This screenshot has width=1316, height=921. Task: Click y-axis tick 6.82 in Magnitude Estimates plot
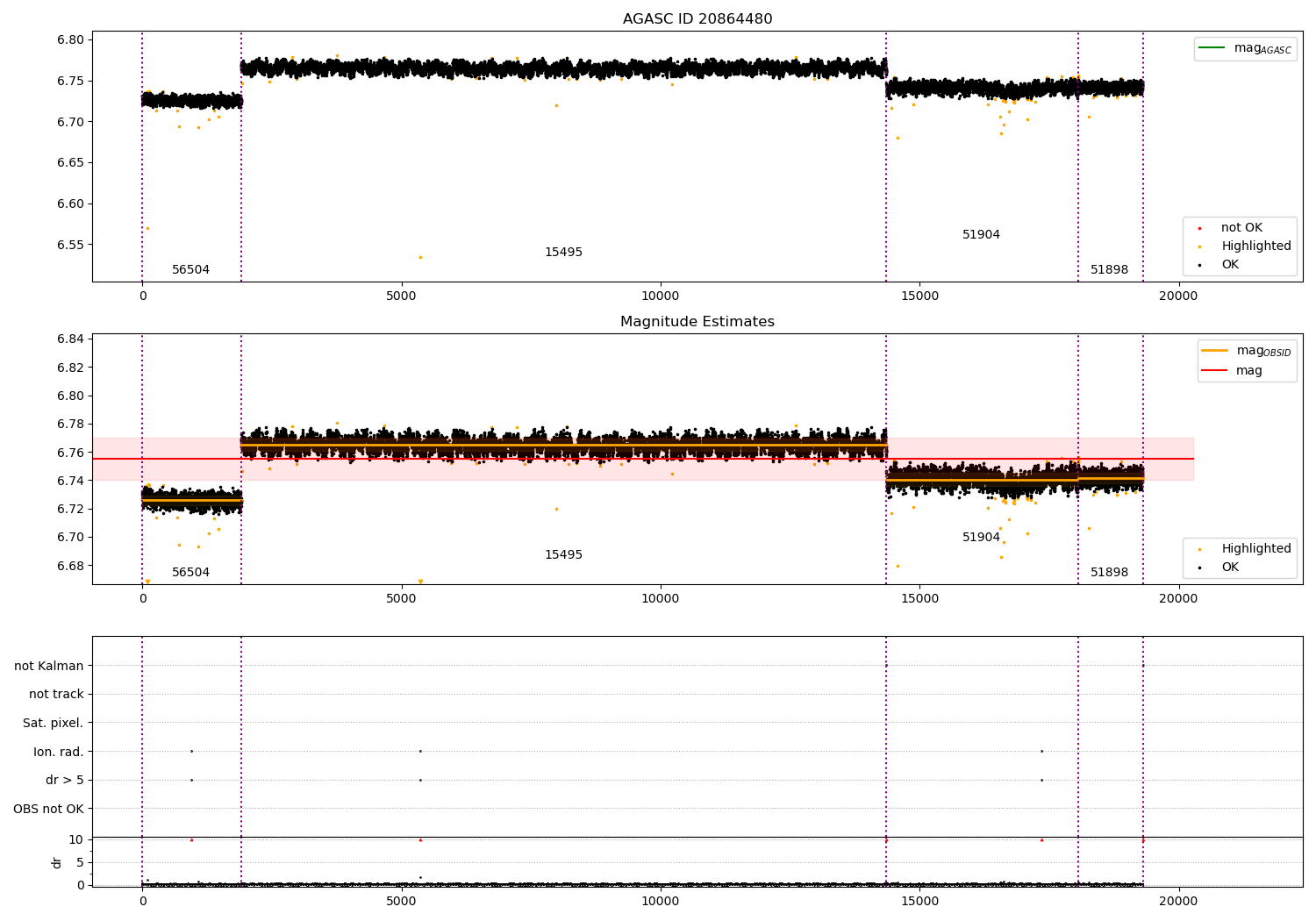click(x=70, y=368)
